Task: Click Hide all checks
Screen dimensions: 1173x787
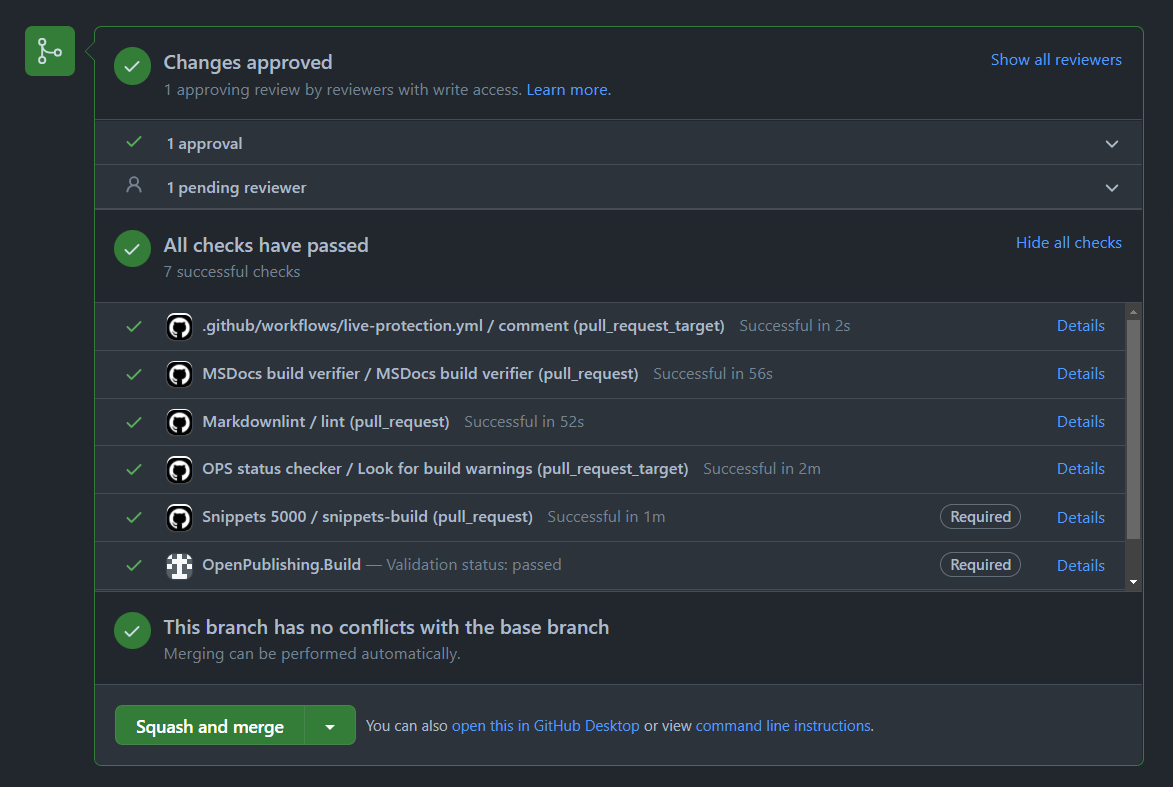Action: pos(1068,242)
